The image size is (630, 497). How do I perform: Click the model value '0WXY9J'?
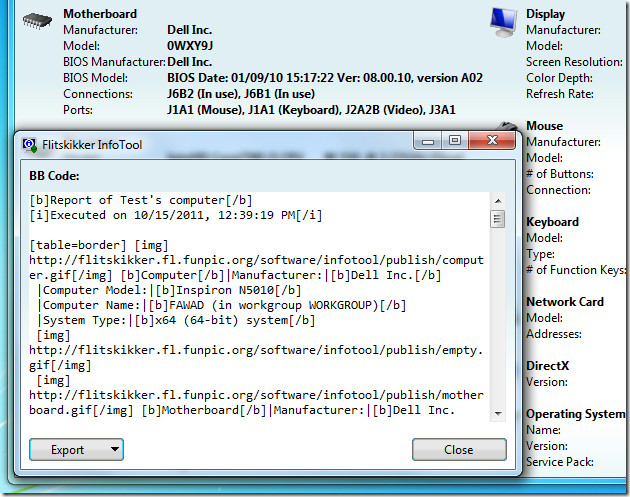click(190, 46)
